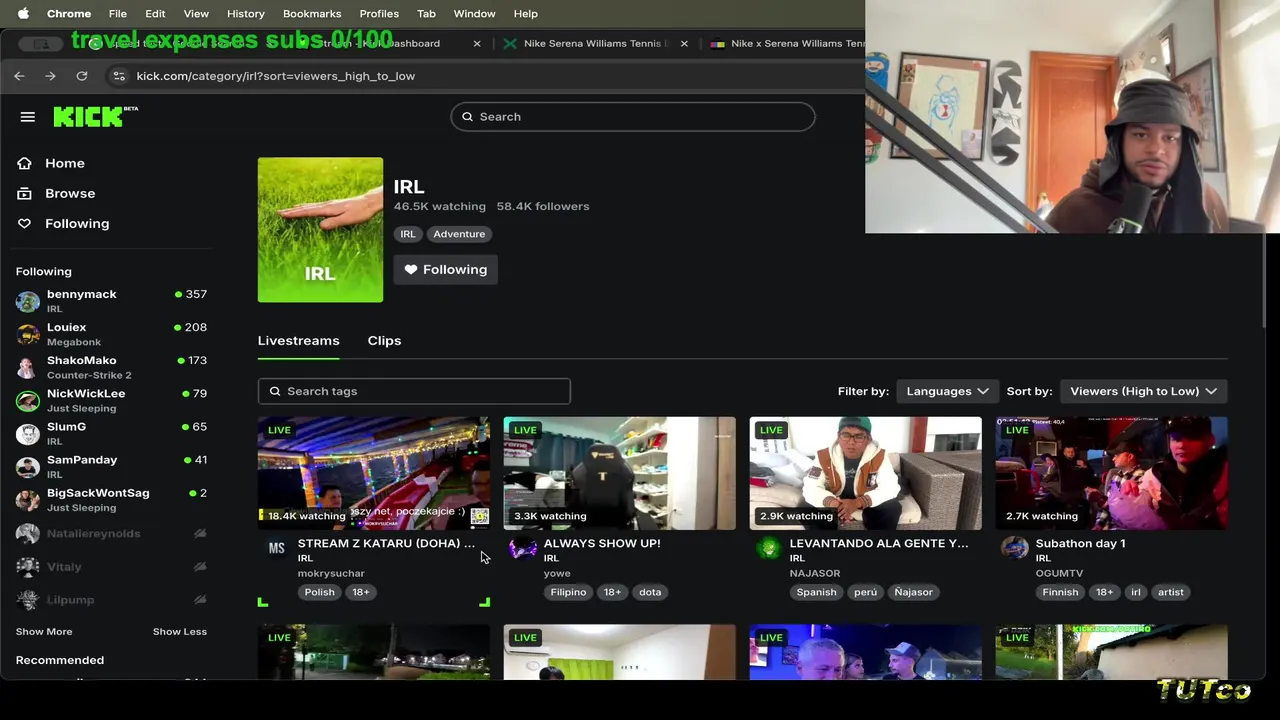Click artist tag on OGUMTV stream
Screen dimensions: 1280x720
coord(1170,592)
